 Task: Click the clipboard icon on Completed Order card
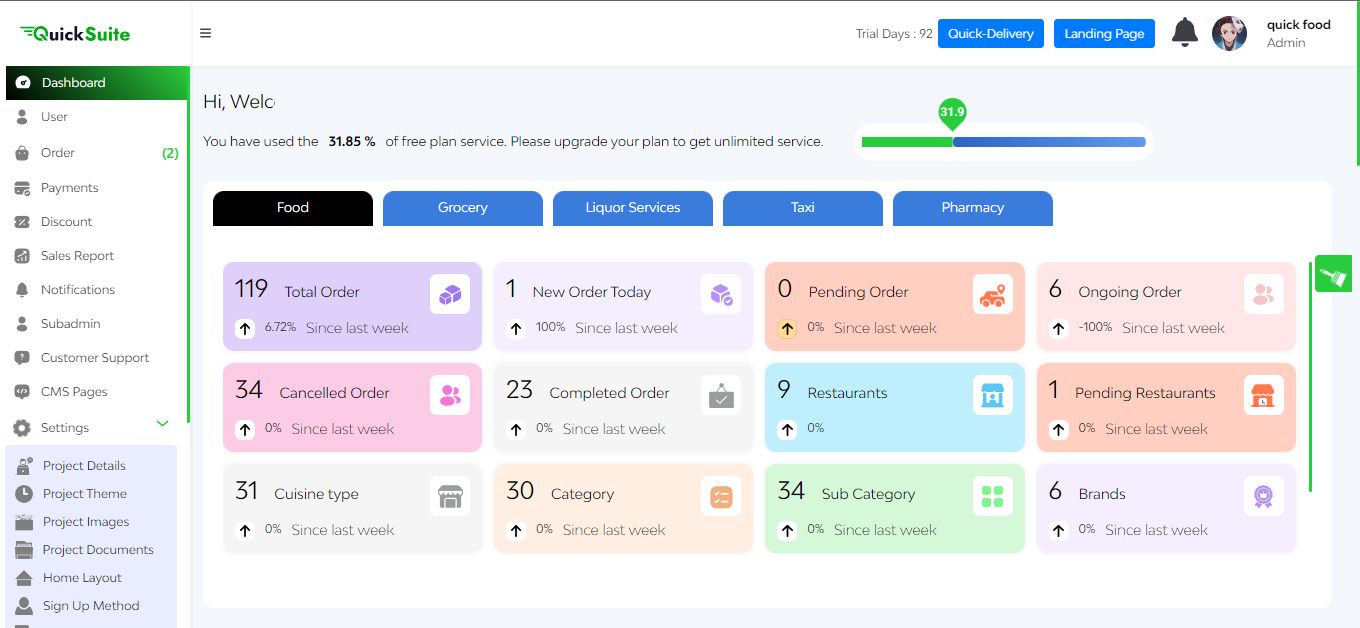pos(721,395)
